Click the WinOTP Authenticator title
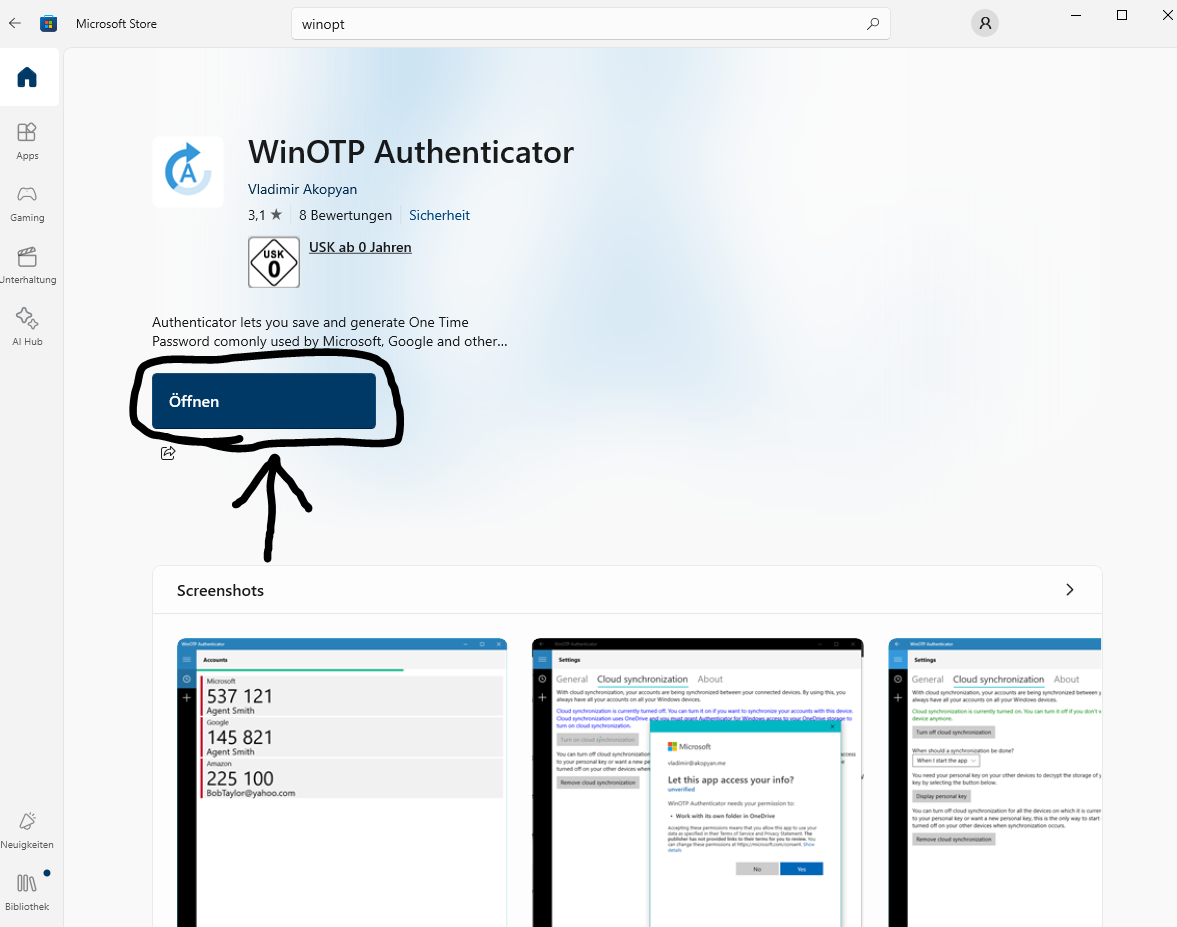Image resolution: width=1177 pixels, height=927 pixels. pyautogui.click(x=411, y=152)
